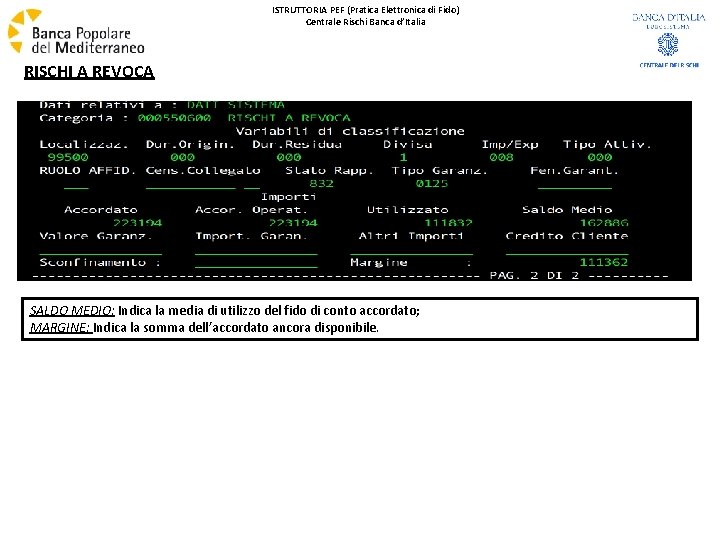Click the MARGINE definition label
The height and width of the screenshot is (540, 720).
[61, 328]
